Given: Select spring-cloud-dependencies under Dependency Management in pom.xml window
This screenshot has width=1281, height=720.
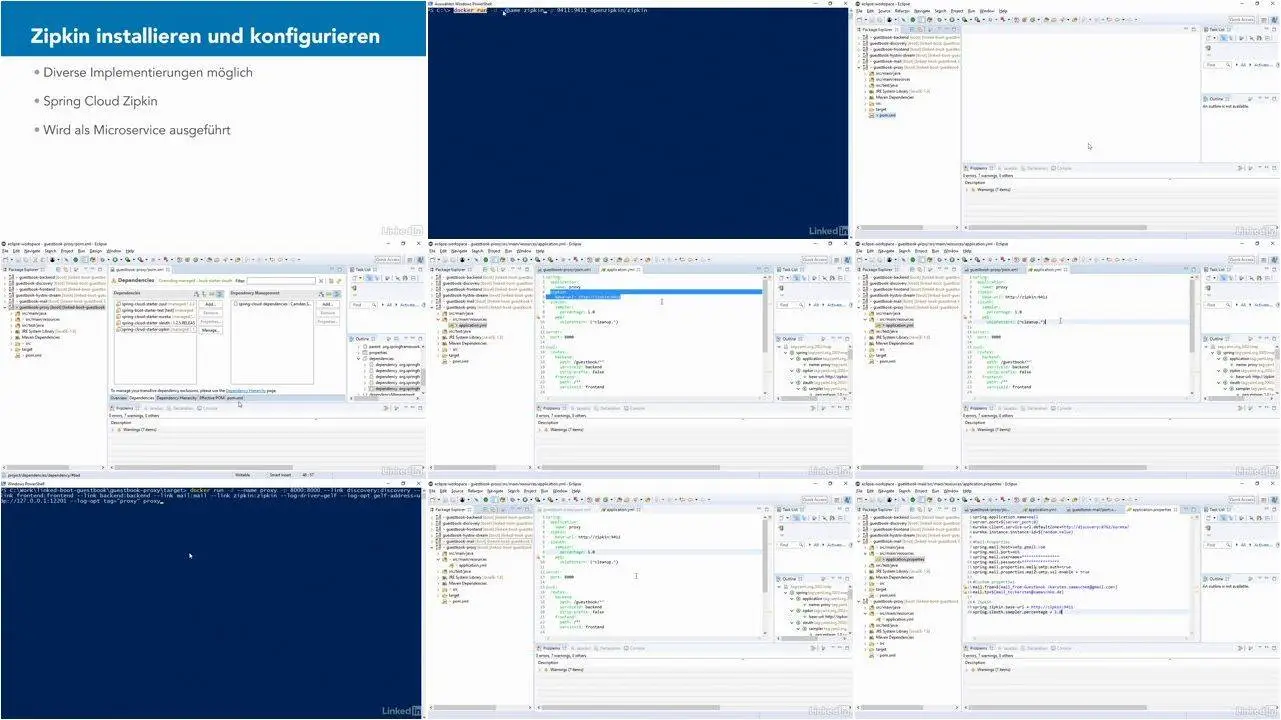Looking at the screenshot, I should (273, 304).
